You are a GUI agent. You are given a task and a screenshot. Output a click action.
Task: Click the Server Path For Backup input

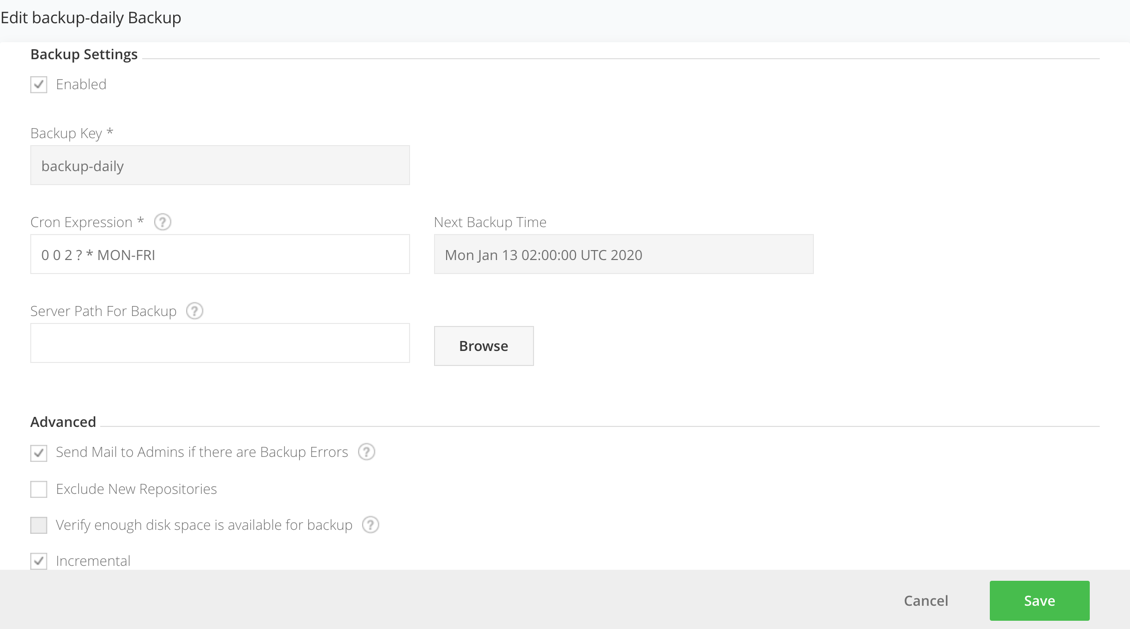pos(220,343)
